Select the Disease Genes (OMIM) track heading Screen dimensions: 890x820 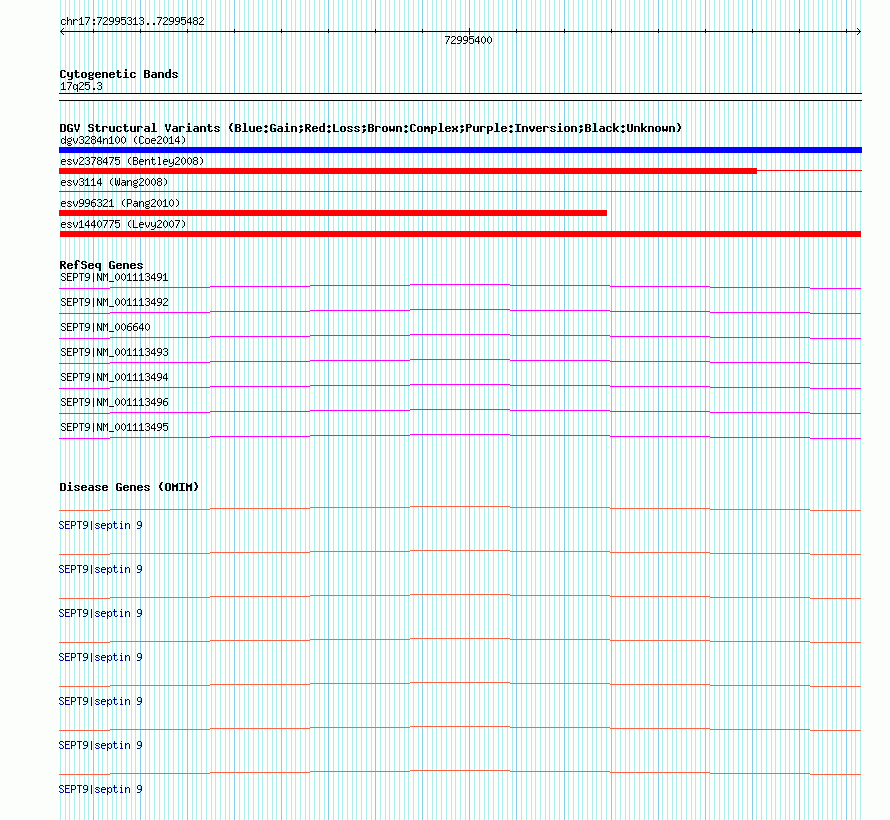129,487
